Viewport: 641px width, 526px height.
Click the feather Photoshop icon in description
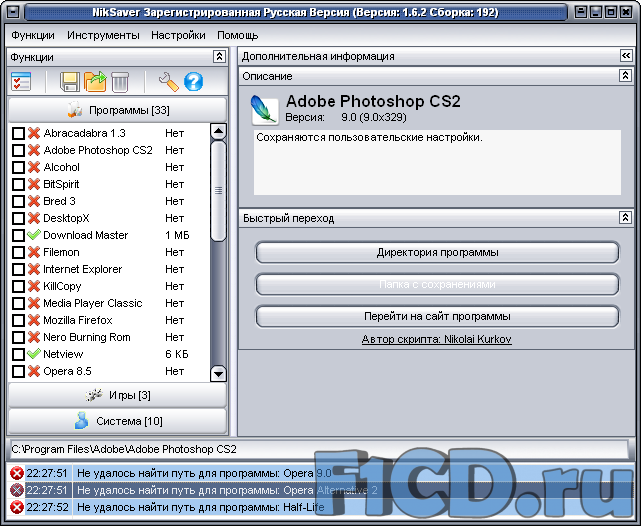264,110
